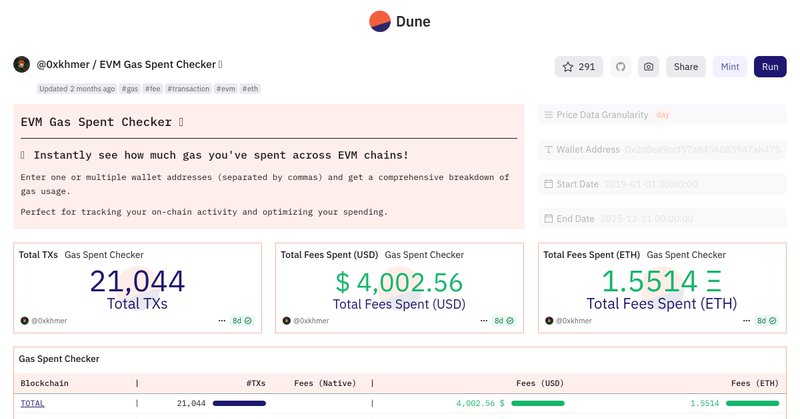Click the #transaction tag
Image resolution: width=800 pixels, height=419 pixels.
click(188, 89)
